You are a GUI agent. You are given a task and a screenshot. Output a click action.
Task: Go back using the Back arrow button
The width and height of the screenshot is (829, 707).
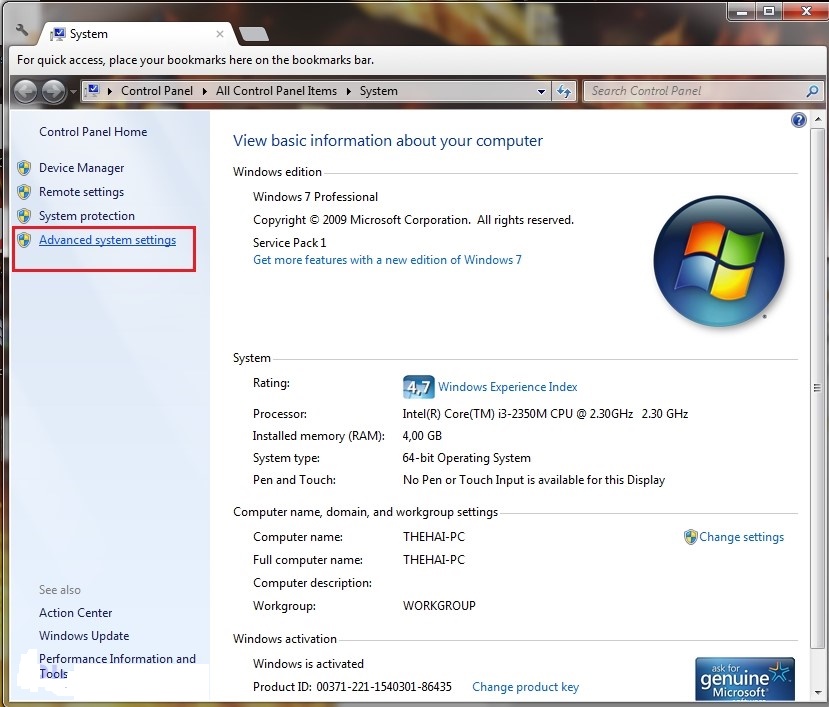click(26, 91)
